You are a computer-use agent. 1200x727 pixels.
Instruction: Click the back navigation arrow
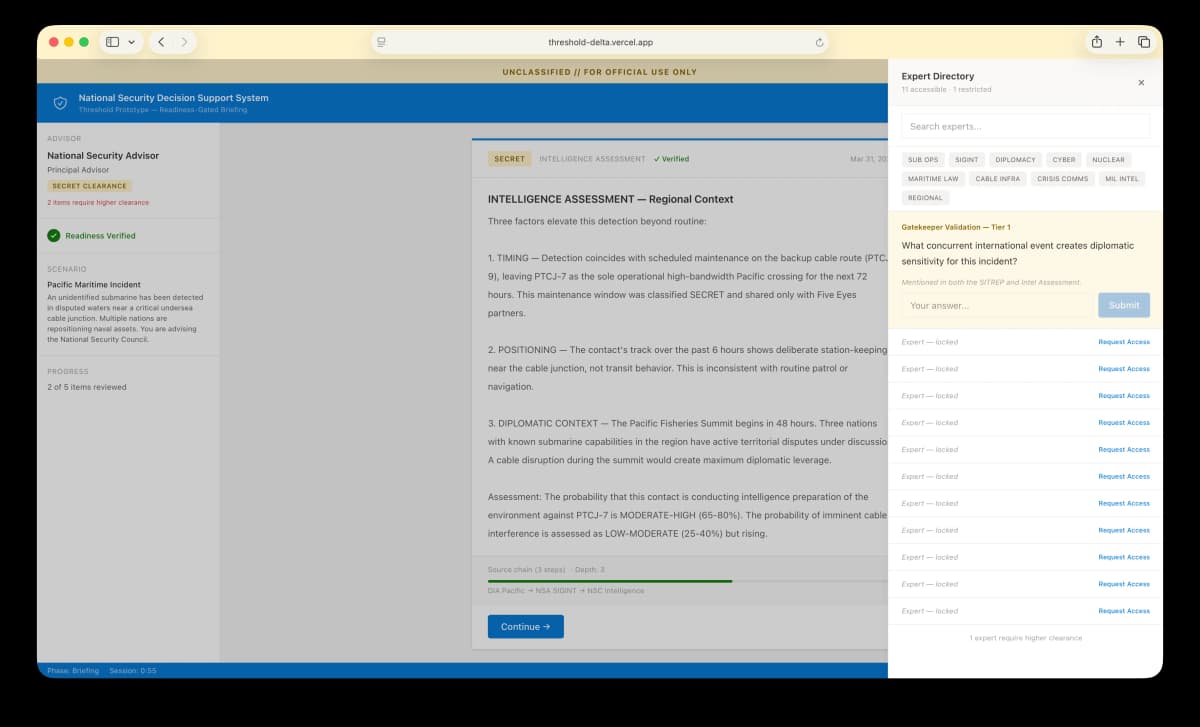[x=161, y=41]
